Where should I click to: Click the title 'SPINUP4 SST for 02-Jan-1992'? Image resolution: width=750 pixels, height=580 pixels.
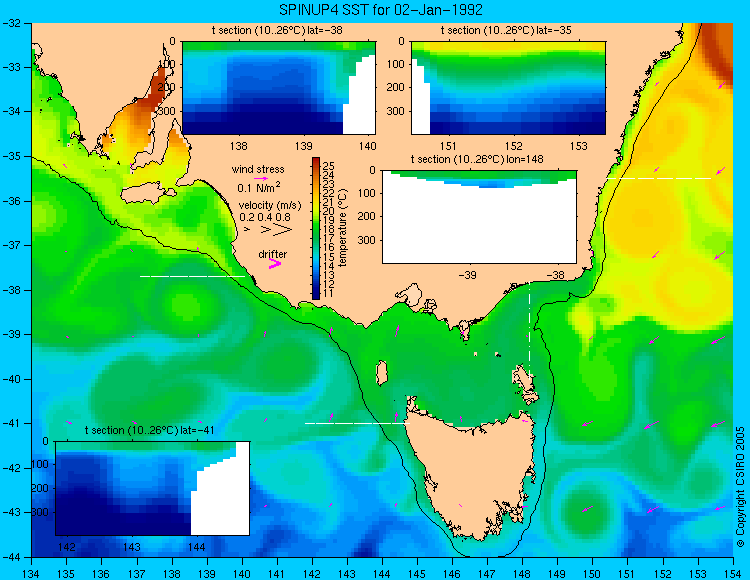[x=381, y=10]
